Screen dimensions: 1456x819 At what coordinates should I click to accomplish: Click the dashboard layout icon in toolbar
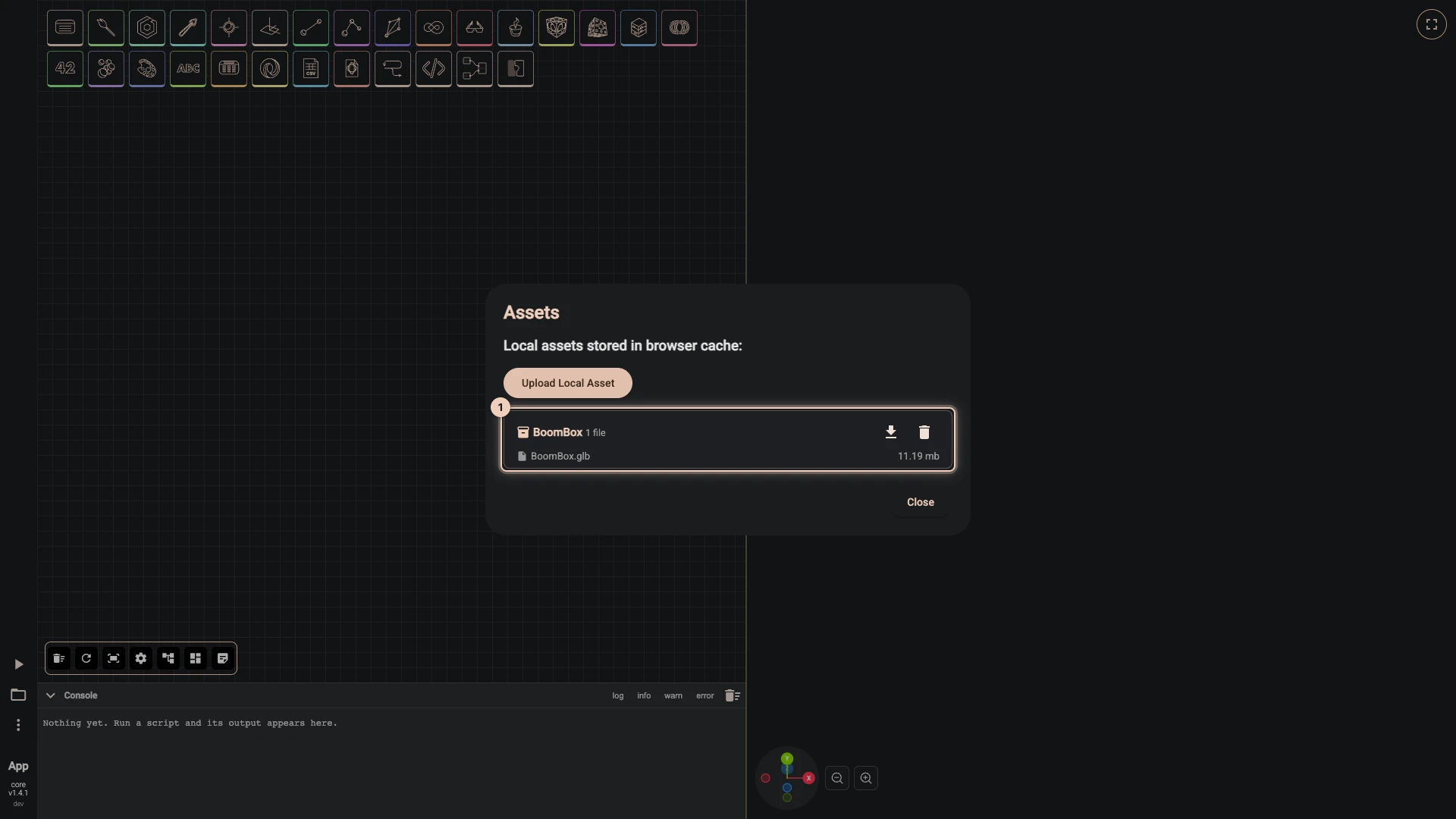(x=196, y=658)
